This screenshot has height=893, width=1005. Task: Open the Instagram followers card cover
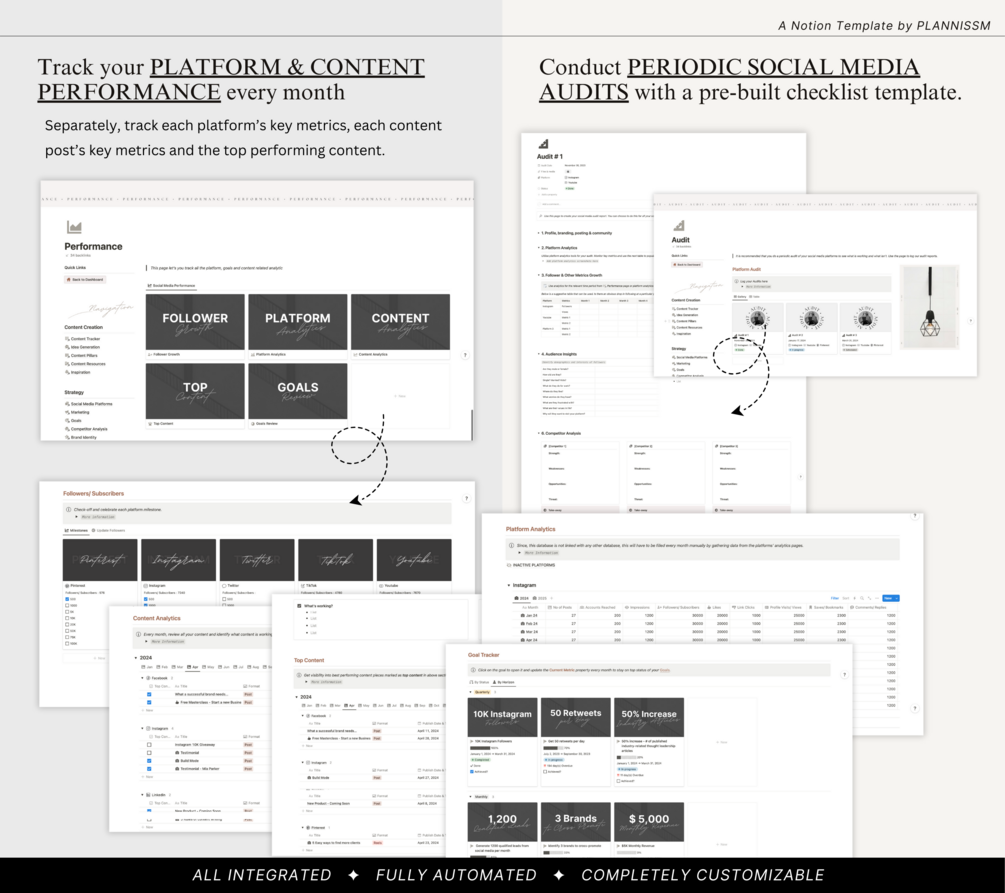point(178,560)
